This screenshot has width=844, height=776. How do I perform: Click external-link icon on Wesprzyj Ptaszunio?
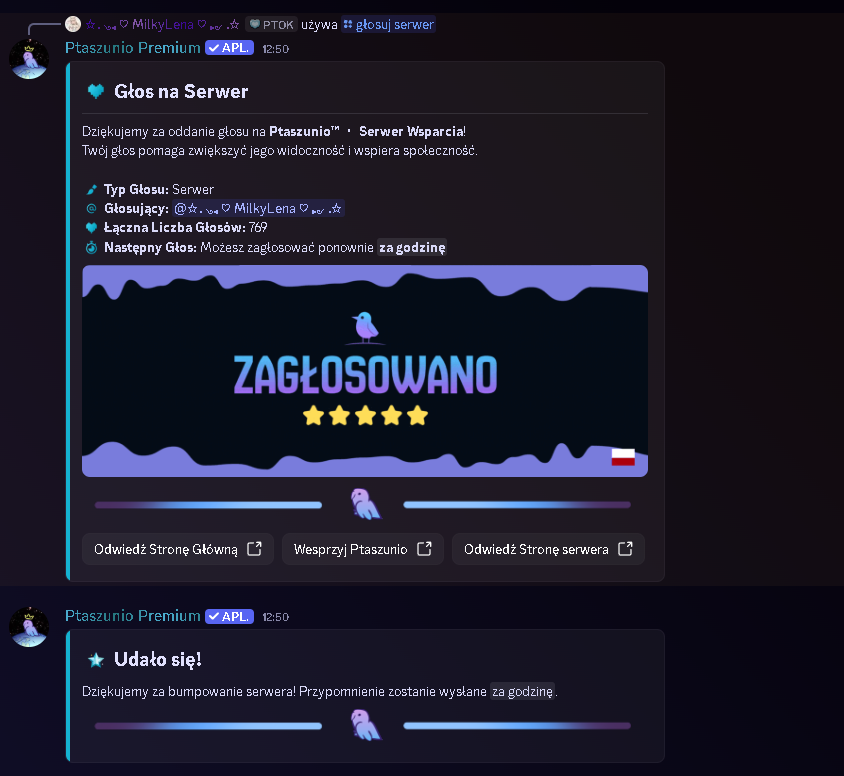(424, 549)
